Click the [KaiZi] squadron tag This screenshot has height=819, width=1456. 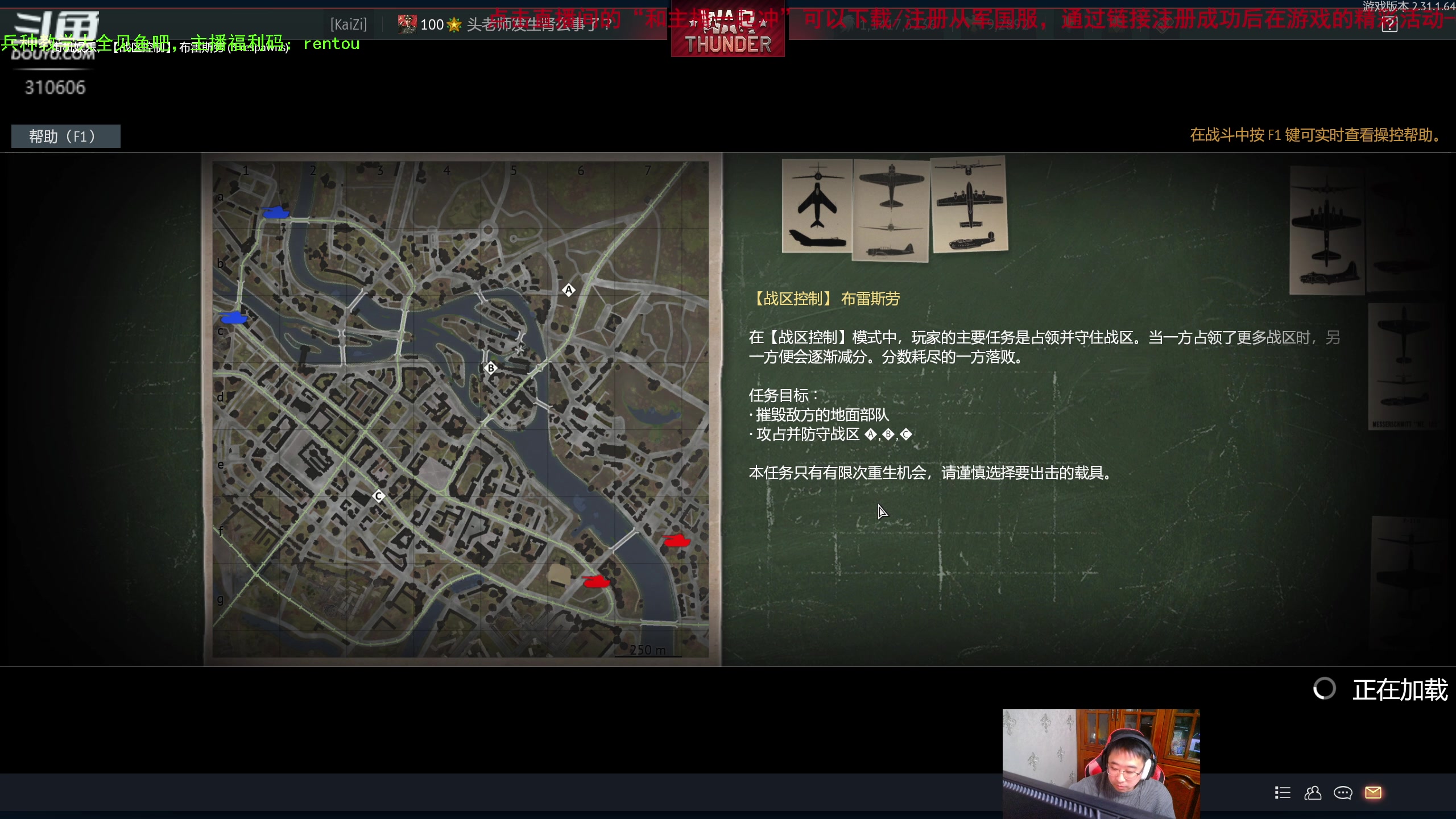tap(349, 24)
